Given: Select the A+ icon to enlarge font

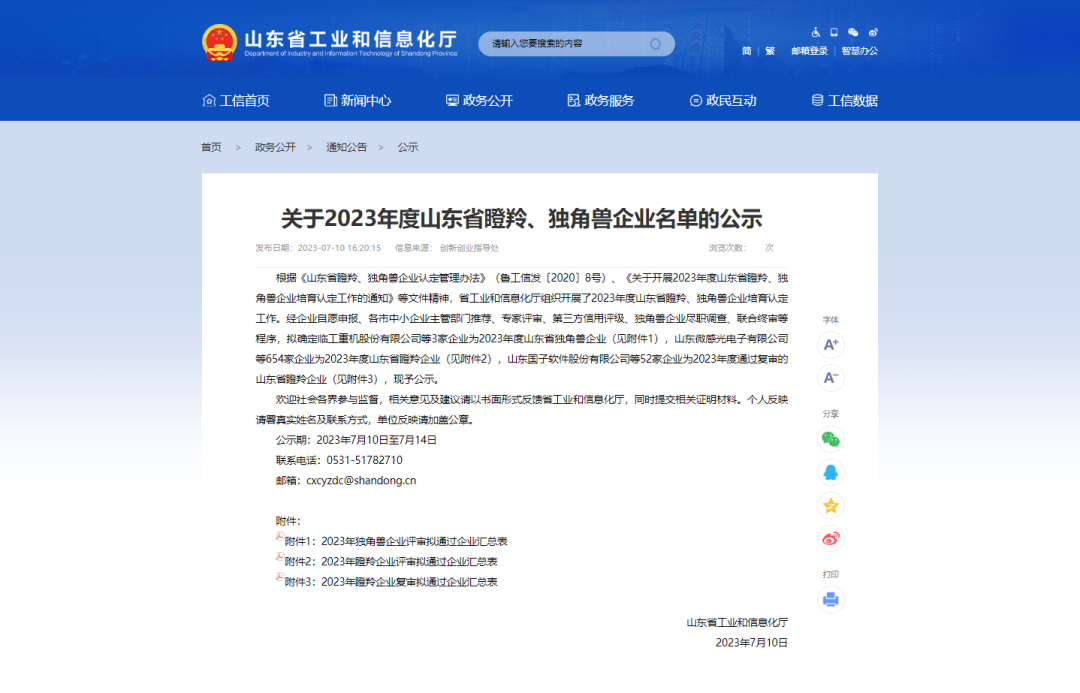Looking at the screenshot, I should click(x=830, y=344).
